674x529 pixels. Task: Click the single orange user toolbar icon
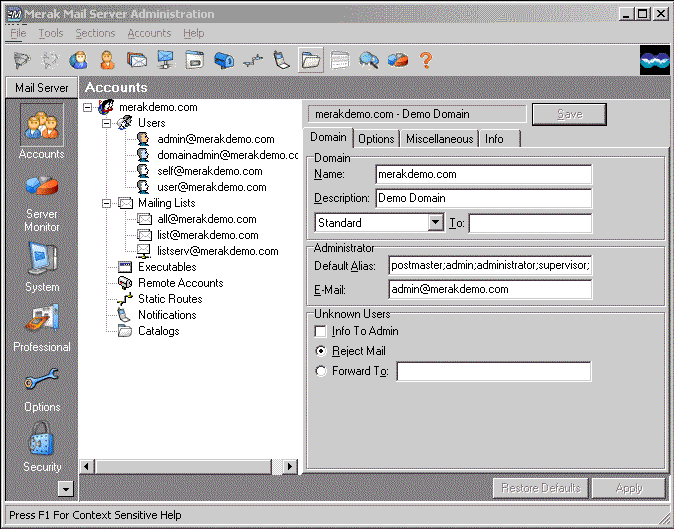(x=107, y=60)
